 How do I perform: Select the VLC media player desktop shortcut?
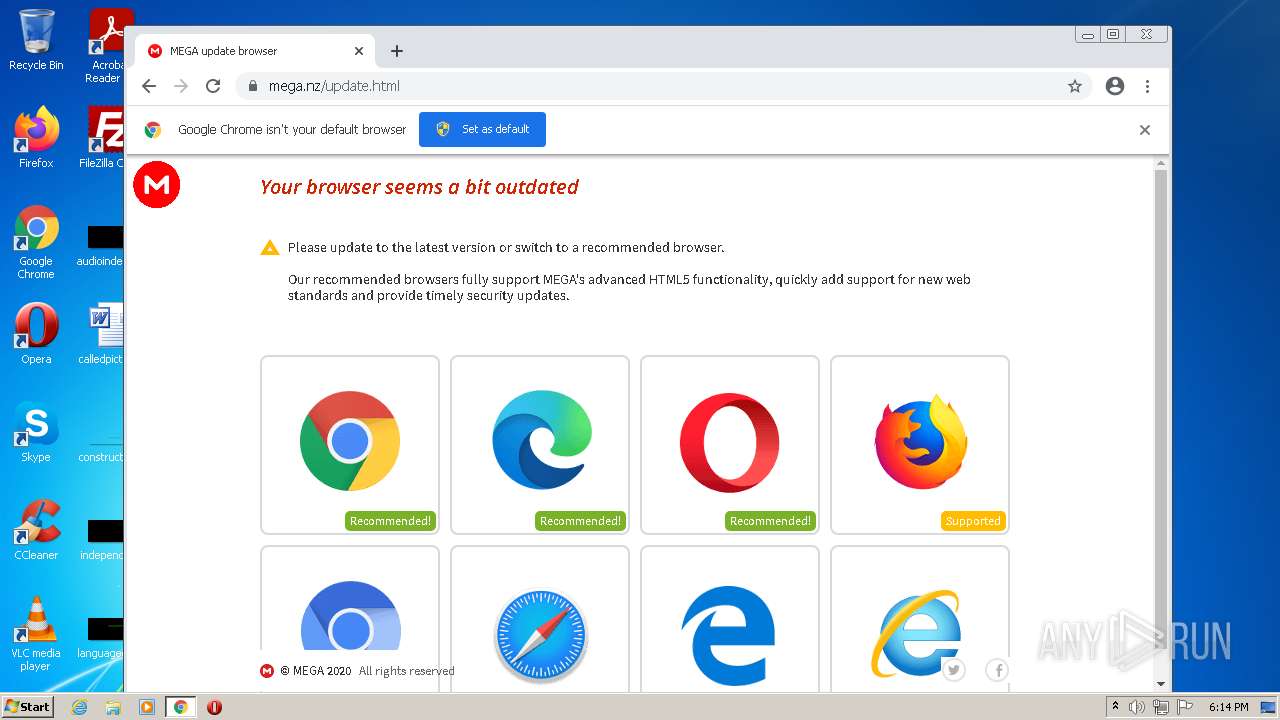(x=36, y=634)
